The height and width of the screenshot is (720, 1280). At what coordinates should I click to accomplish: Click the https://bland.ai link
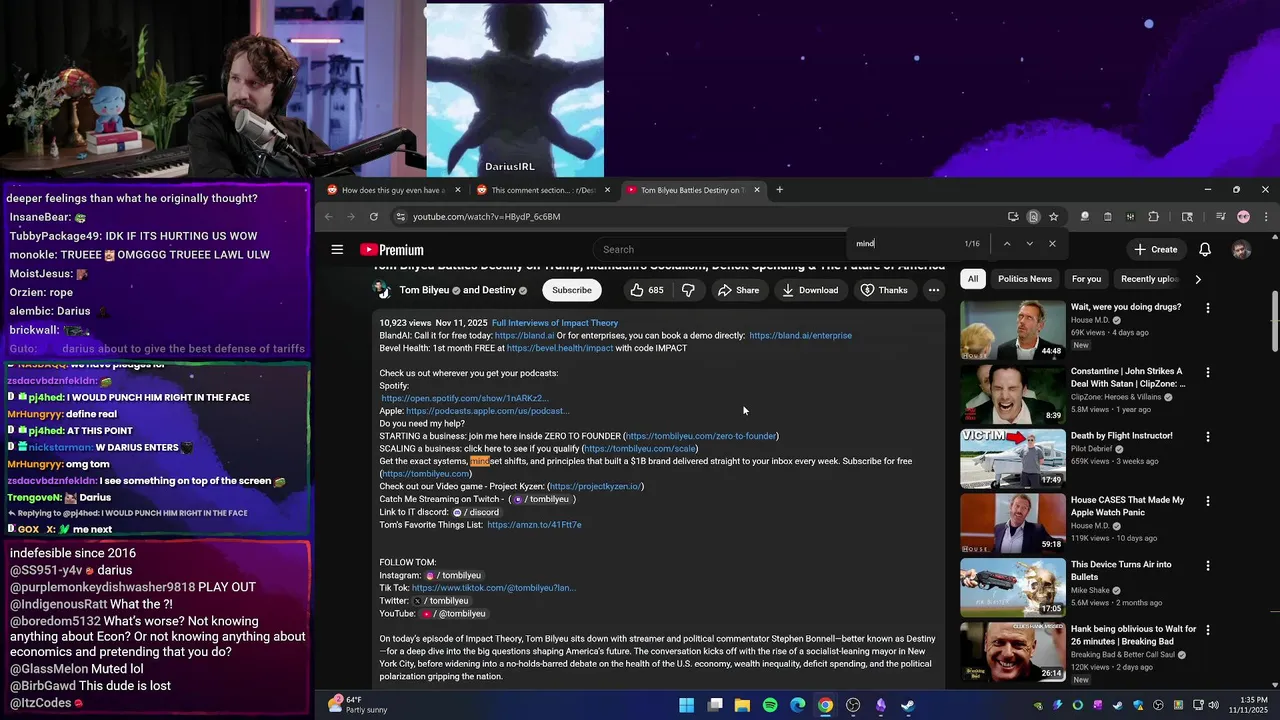pyautogui.click(x=524, y=336)
